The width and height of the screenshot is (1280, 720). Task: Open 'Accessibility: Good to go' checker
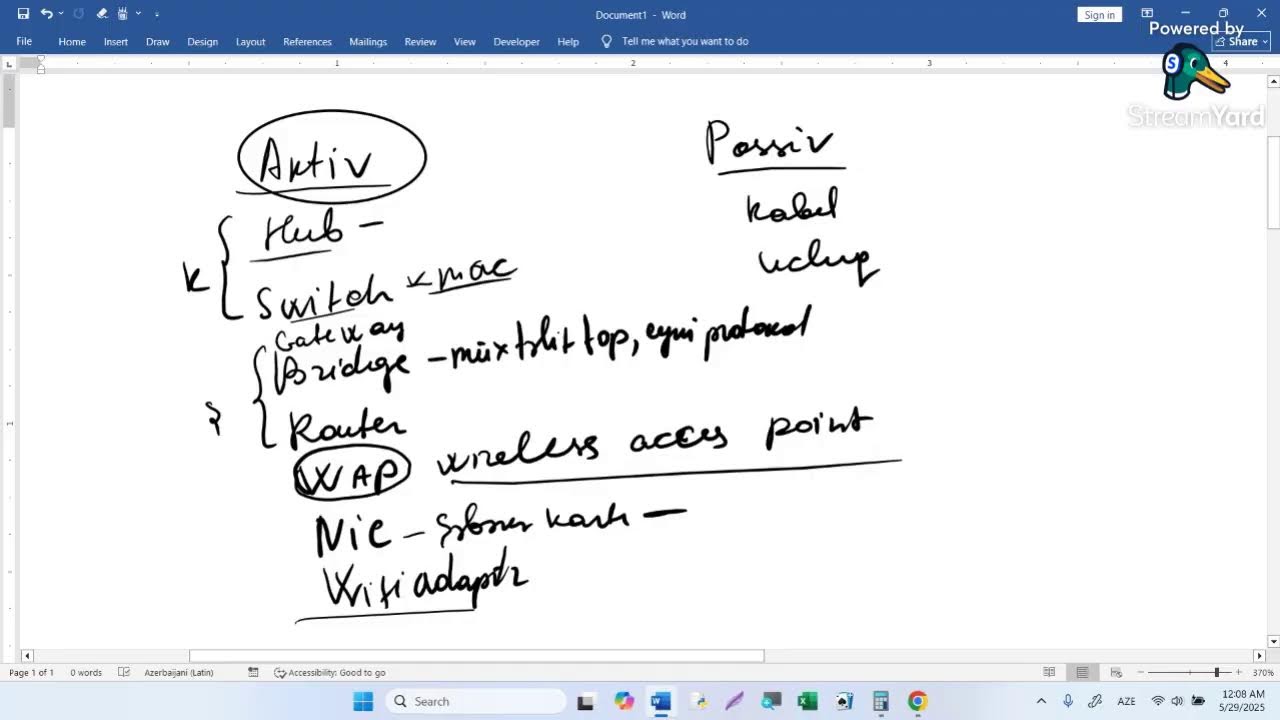pyautogui.click(x=330, y=673)
